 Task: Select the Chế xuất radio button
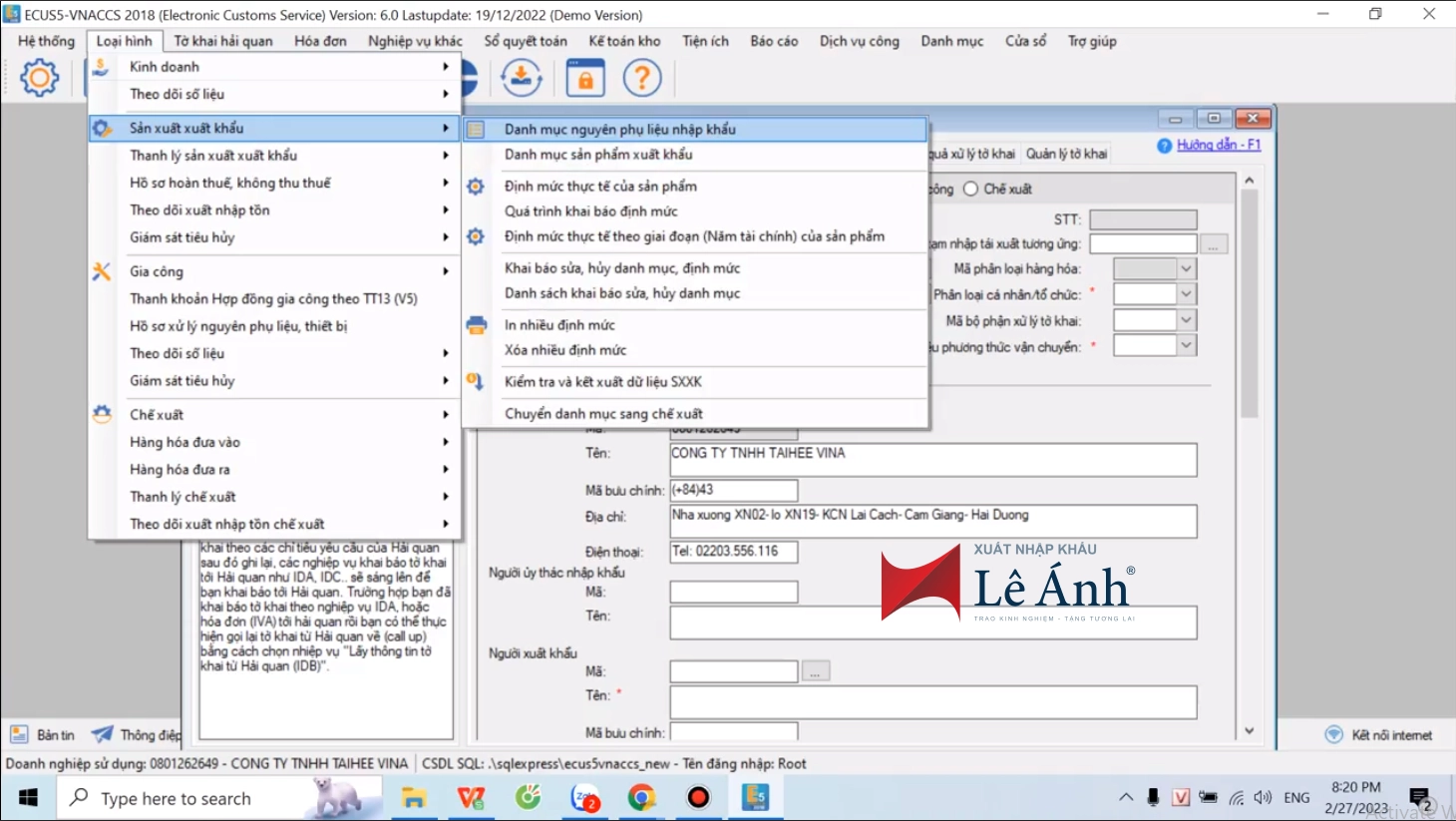pos(971,189)
